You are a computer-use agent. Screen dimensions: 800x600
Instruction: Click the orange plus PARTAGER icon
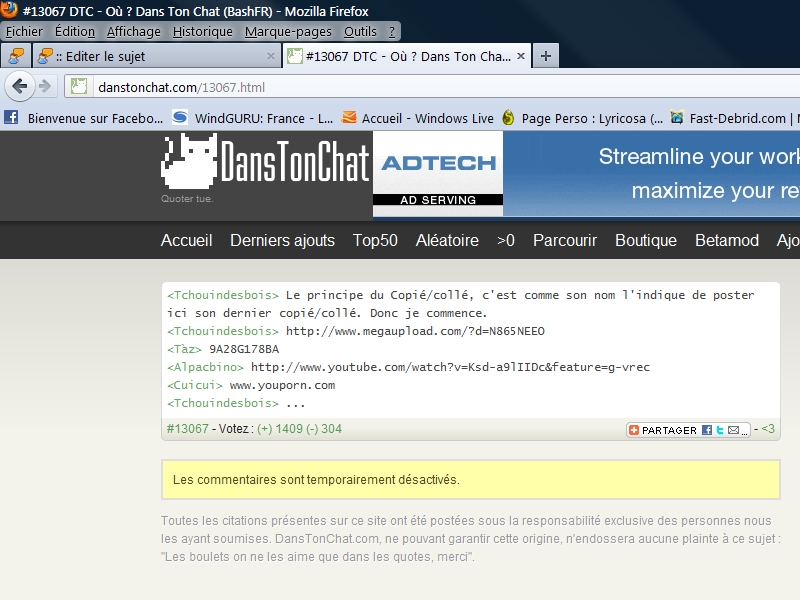pyautogui.click(x=634, y=430)
